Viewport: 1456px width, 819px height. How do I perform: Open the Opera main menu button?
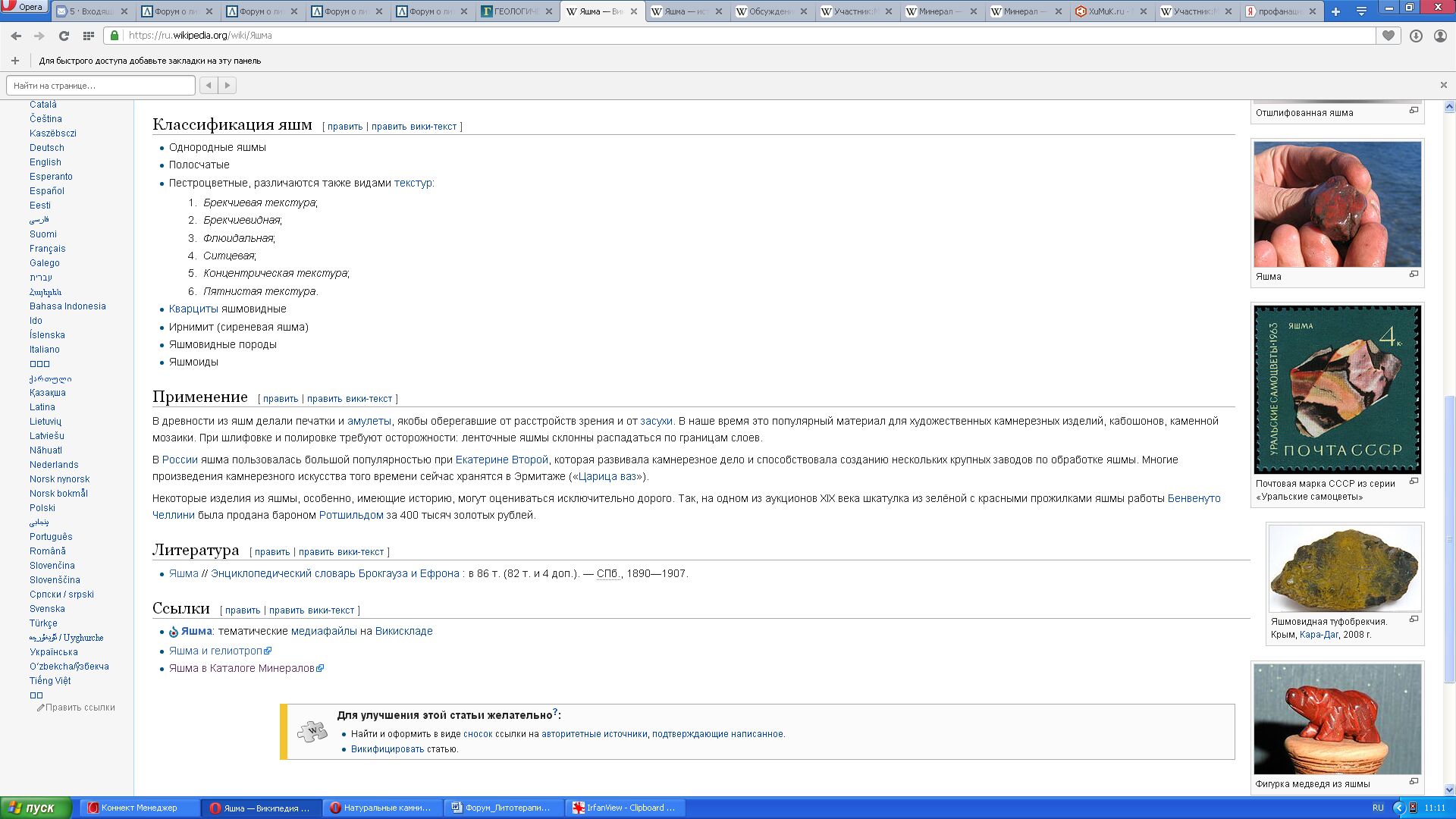[x=23, y=8]
